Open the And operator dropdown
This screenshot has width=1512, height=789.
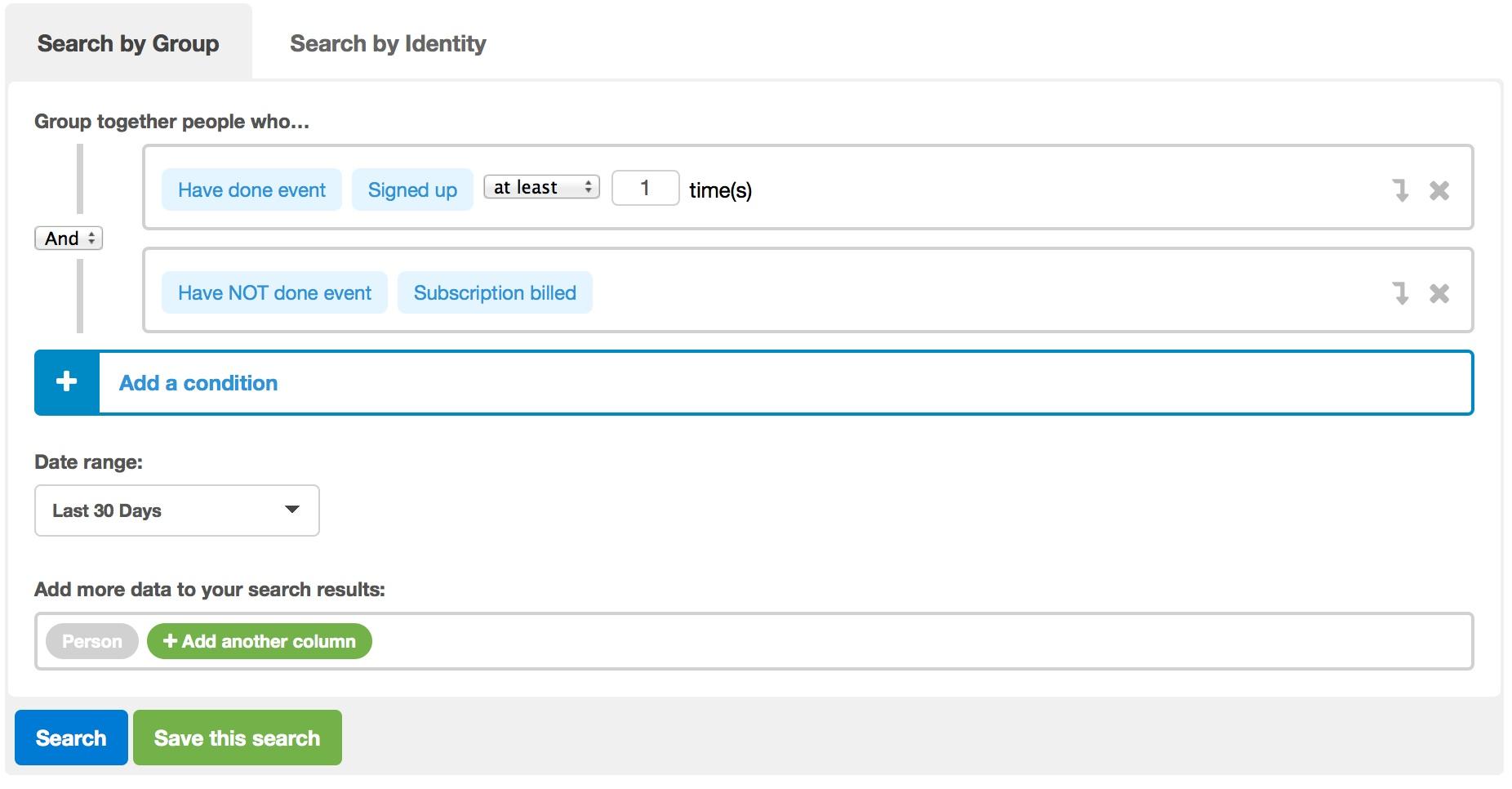point(69,238)
